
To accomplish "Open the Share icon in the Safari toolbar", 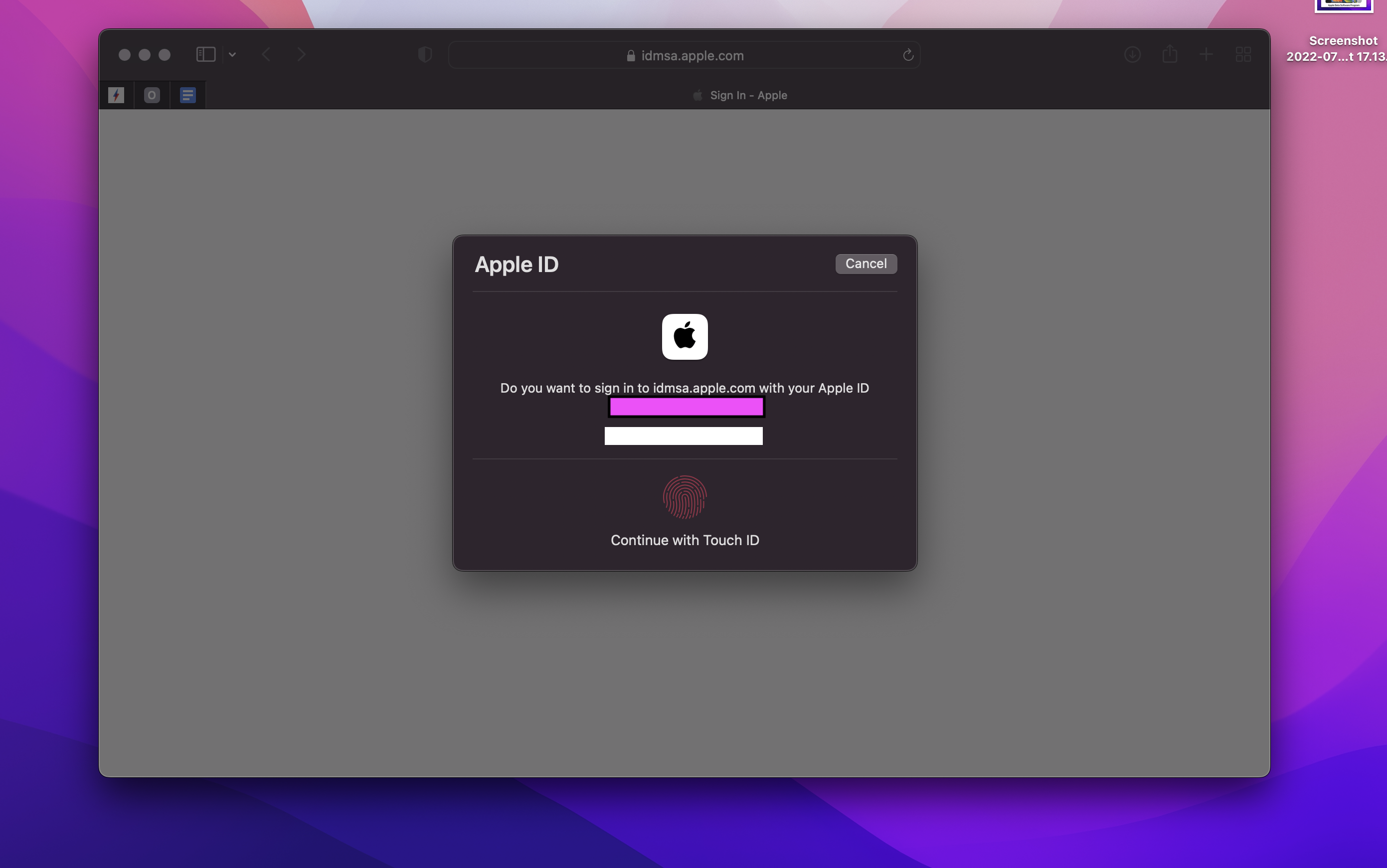I will (1169, 54).
